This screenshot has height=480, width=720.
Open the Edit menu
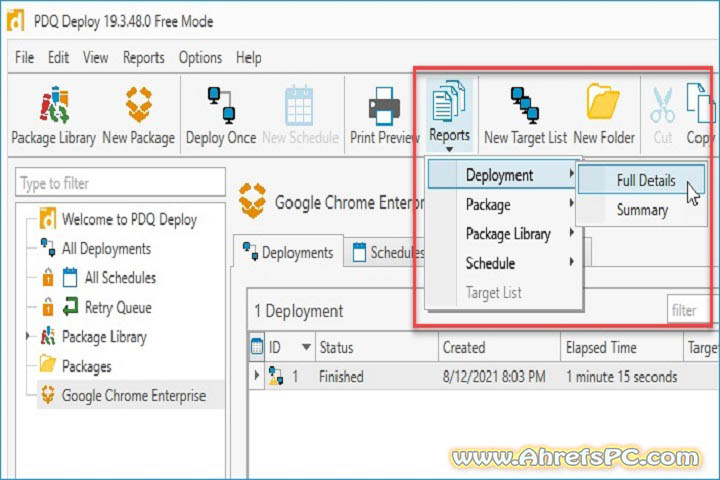(58, 57)
